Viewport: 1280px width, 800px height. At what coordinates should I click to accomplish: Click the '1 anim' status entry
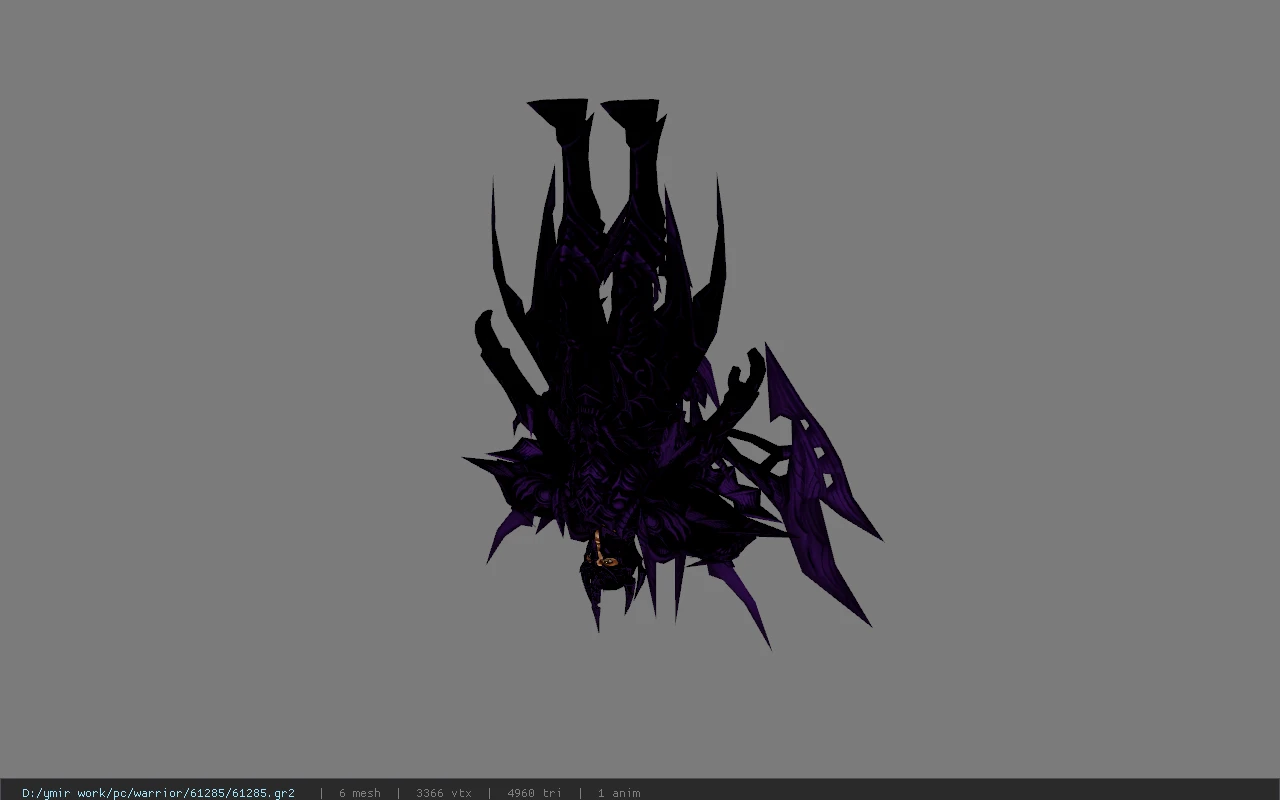tap(619, 793)
